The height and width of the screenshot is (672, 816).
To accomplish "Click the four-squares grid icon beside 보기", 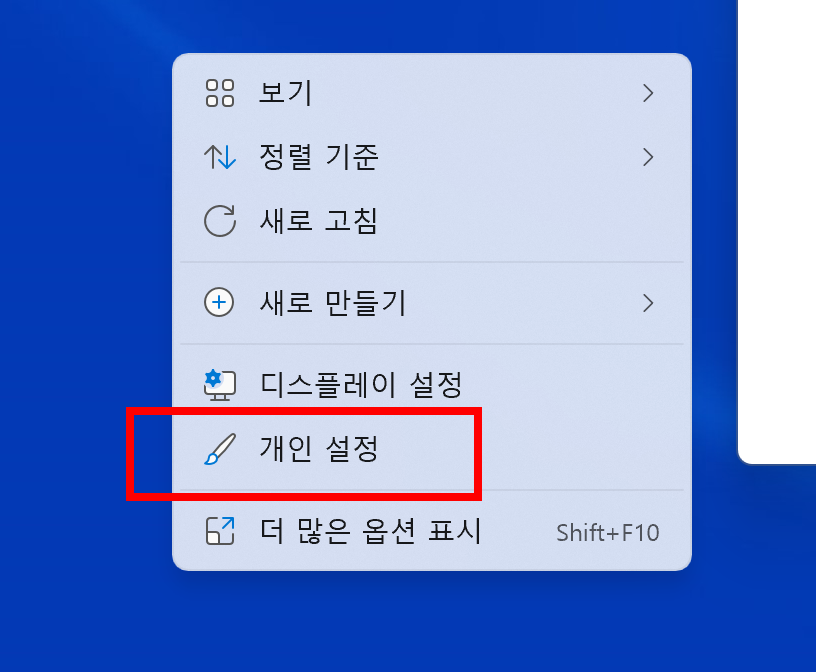I will tap(220, 93).
